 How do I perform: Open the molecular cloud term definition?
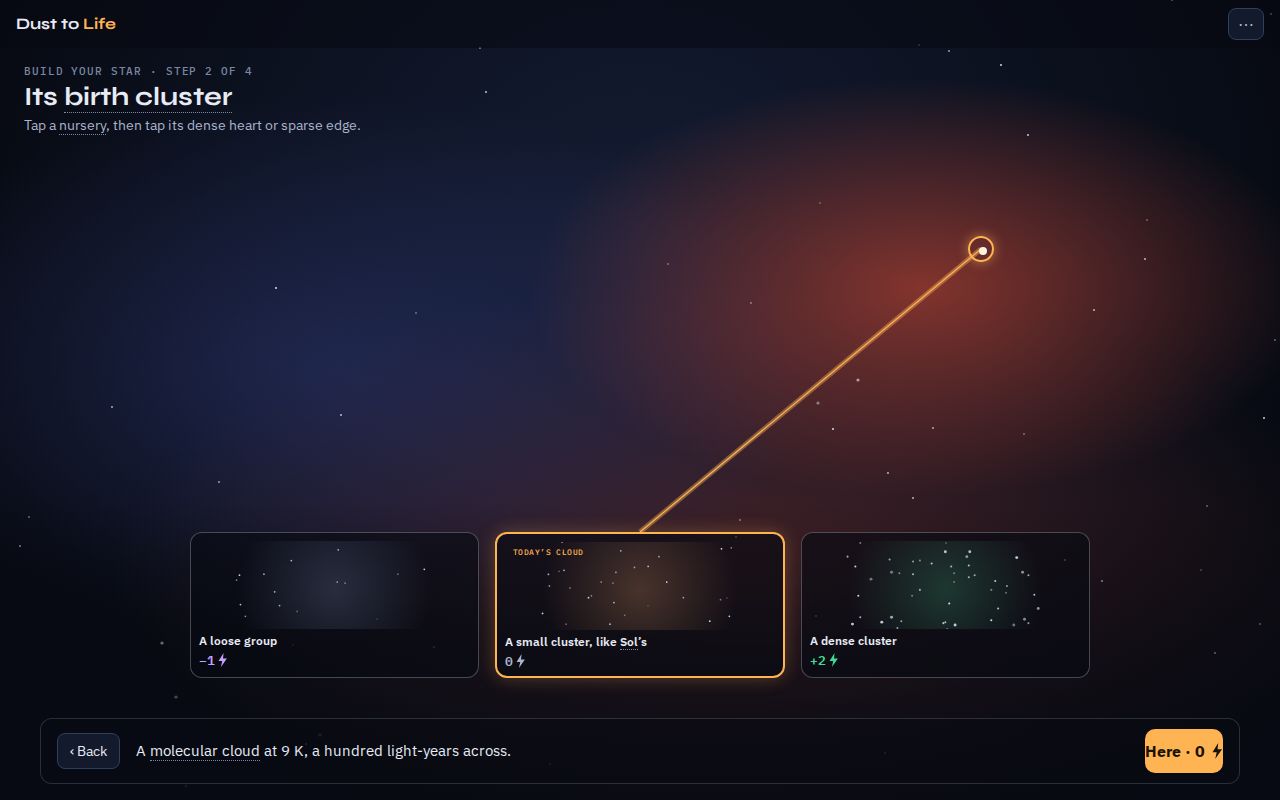click(x=205, y=751)
